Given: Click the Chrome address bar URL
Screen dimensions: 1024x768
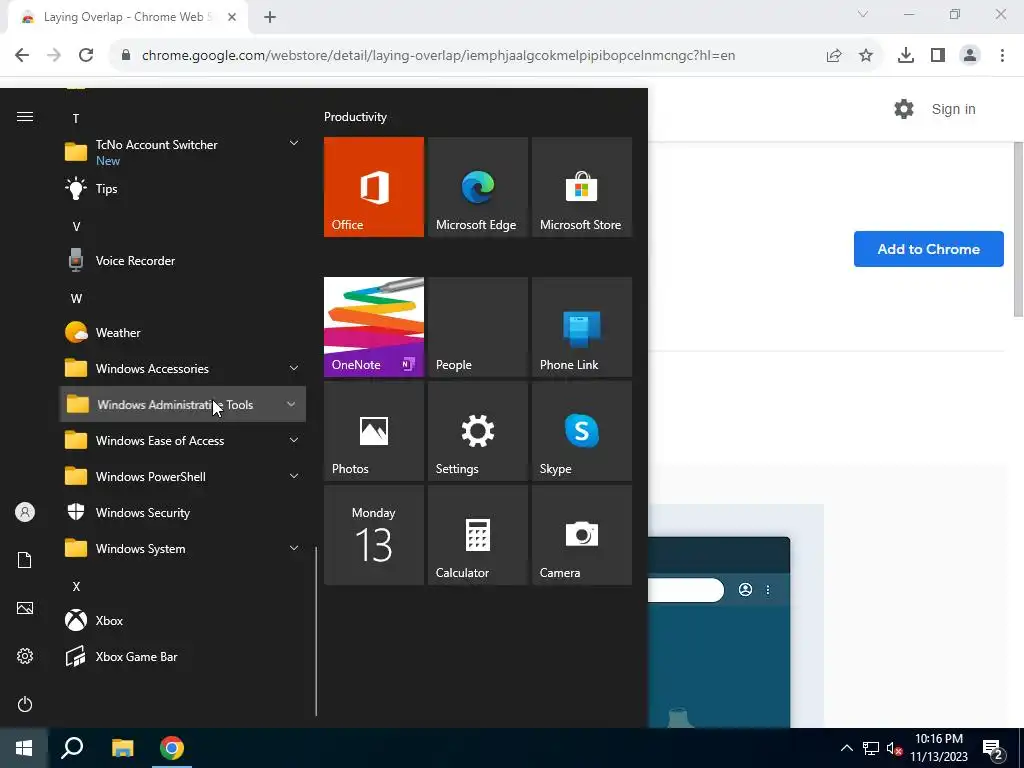Looking at the screenshot, I should 438,56.
